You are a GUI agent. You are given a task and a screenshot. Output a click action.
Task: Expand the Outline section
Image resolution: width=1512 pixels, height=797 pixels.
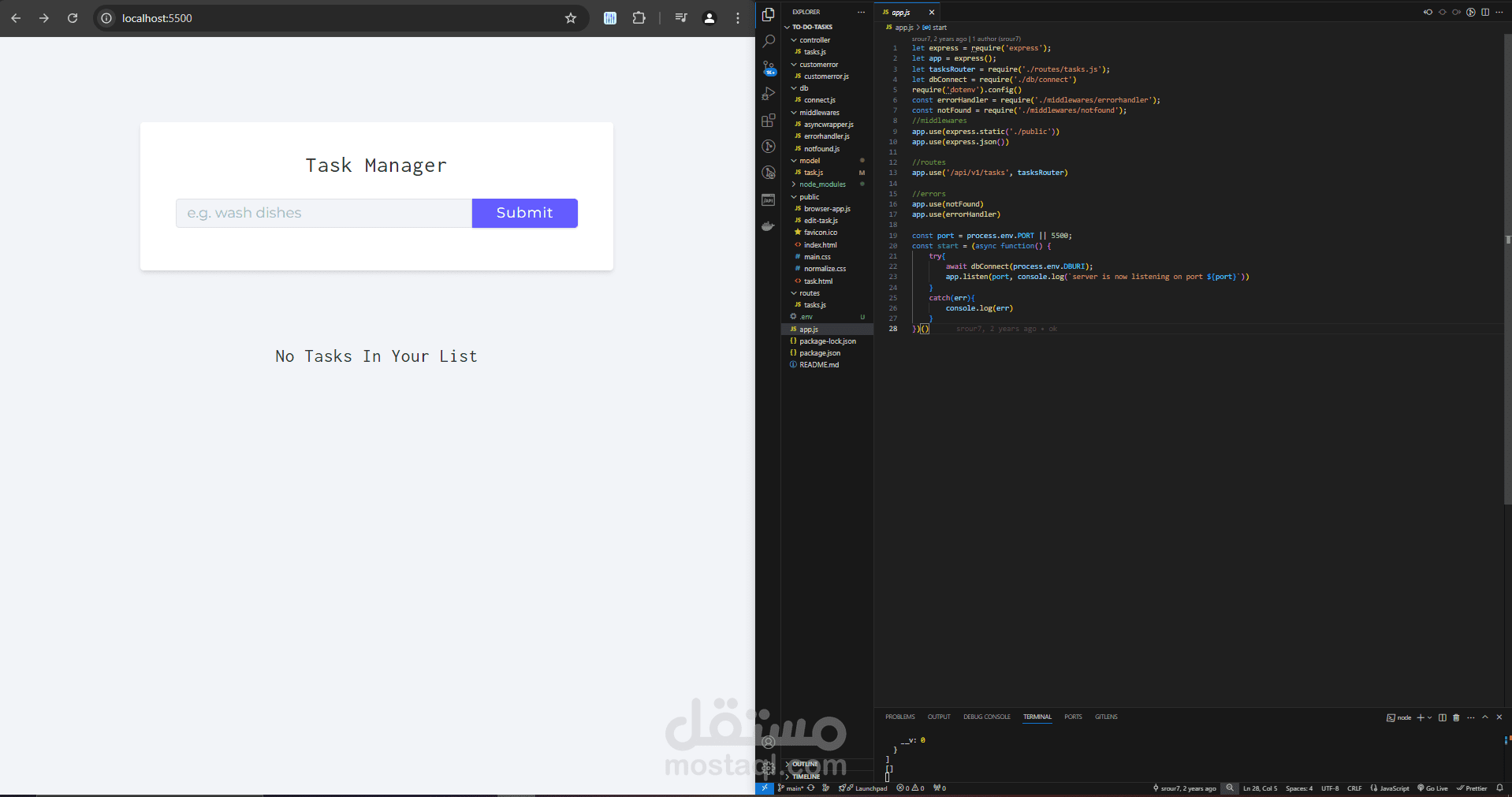click(805, 764)
